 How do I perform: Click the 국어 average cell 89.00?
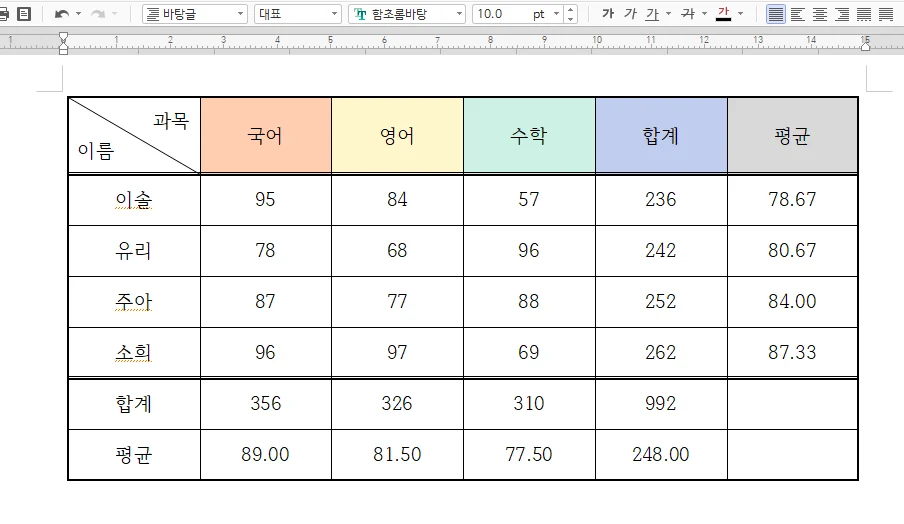click(x=266, y=454)
